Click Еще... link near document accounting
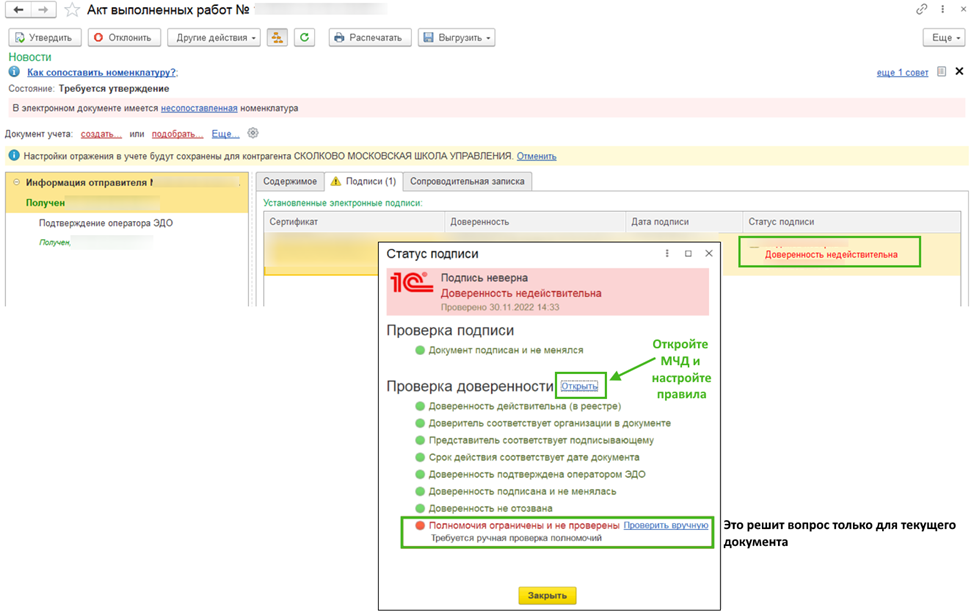 coord(225,134)
